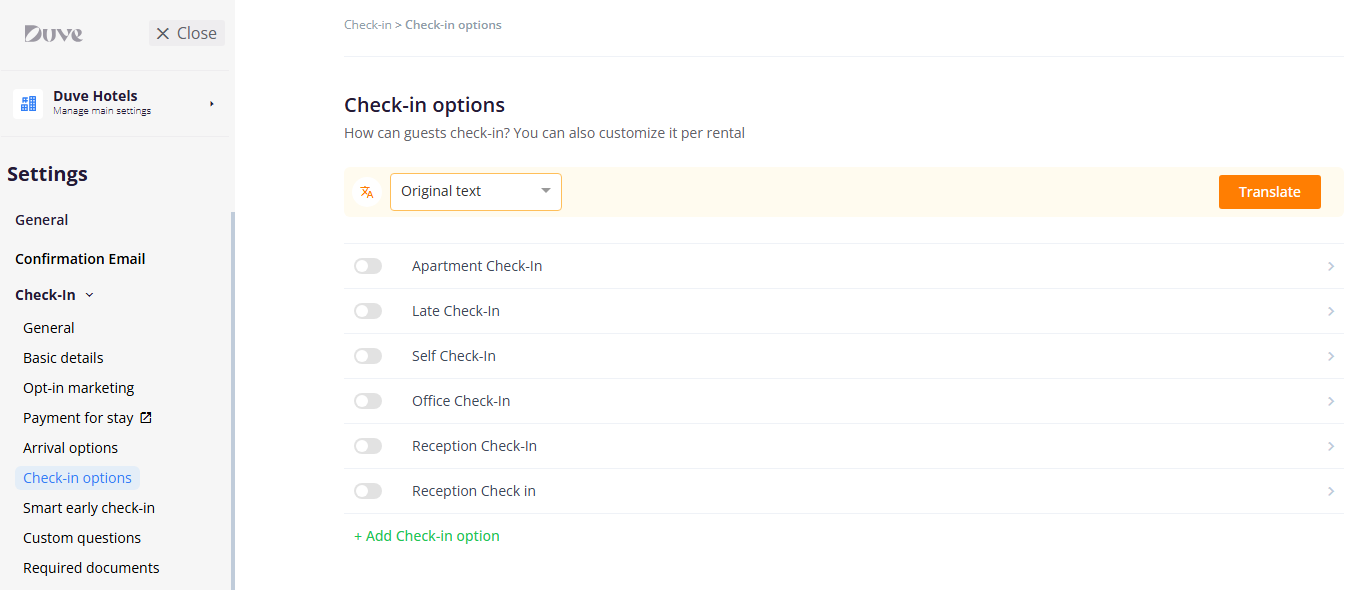
Task: Expand the Duve Hotels account menu arrow
Action: click(x=211, y=104)
